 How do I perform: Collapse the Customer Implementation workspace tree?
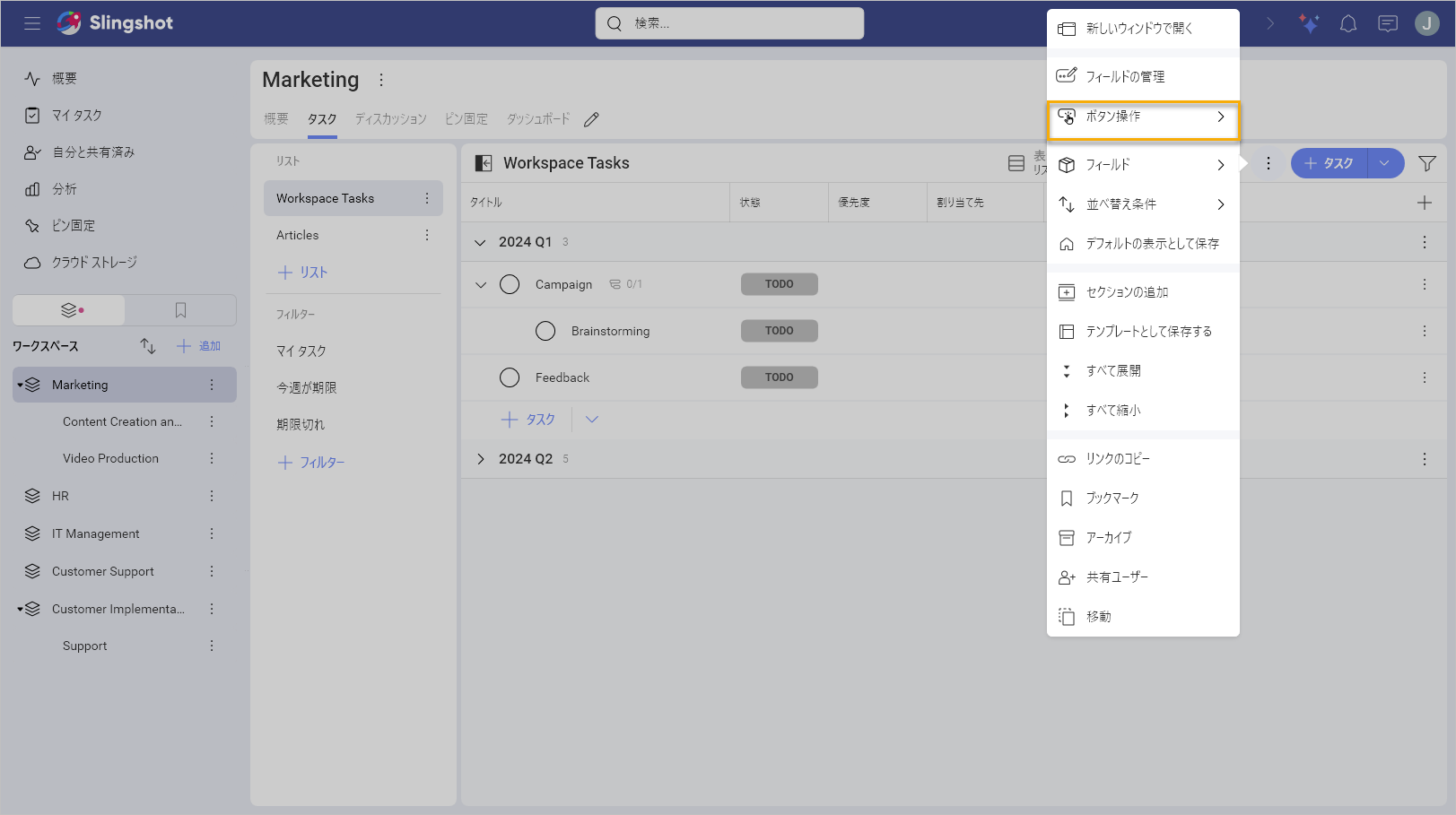point(20,609)
